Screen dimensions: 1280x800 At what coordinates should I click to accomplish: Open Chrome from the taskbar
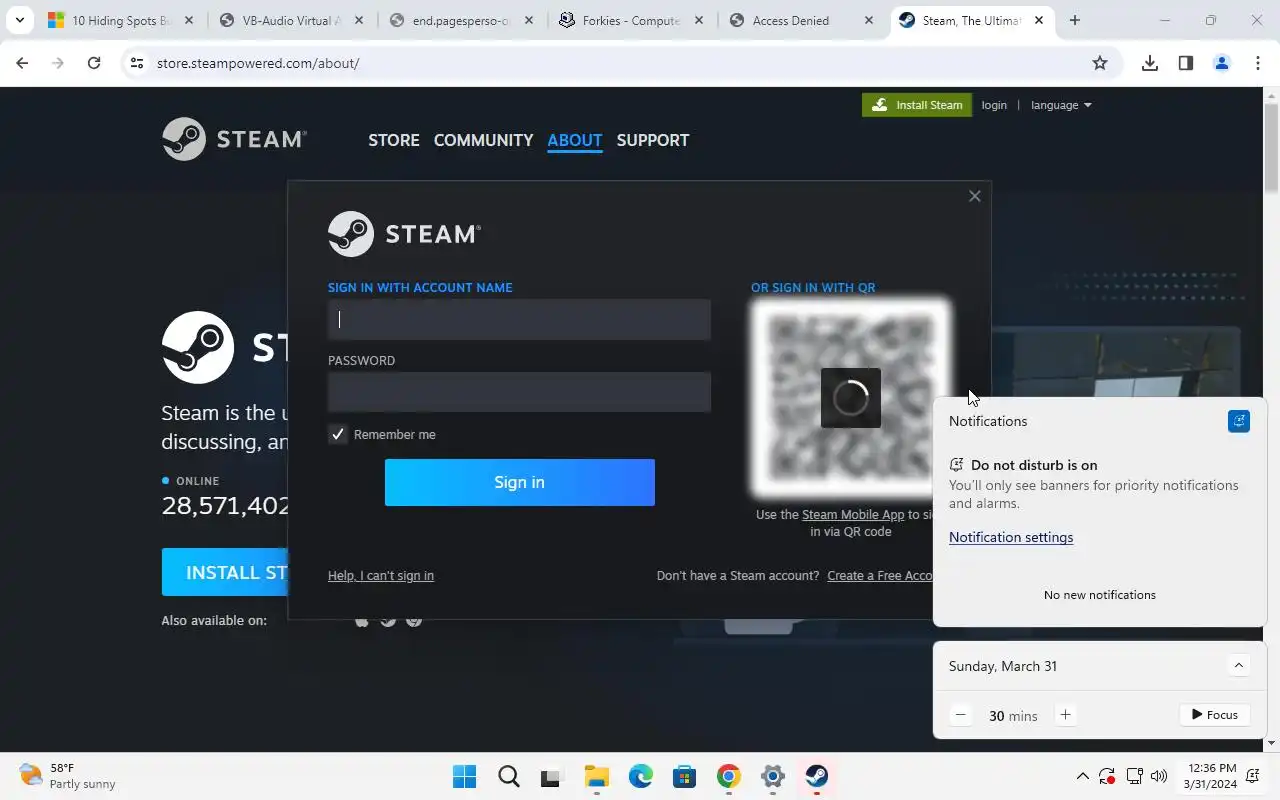click(x=729, y=776)
